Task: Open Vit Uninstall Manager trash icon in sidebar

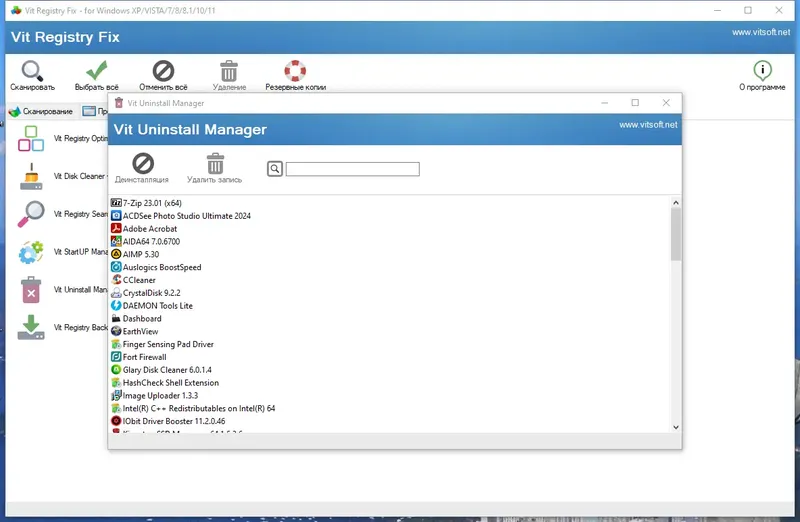Action: click(x=31, y=290)
